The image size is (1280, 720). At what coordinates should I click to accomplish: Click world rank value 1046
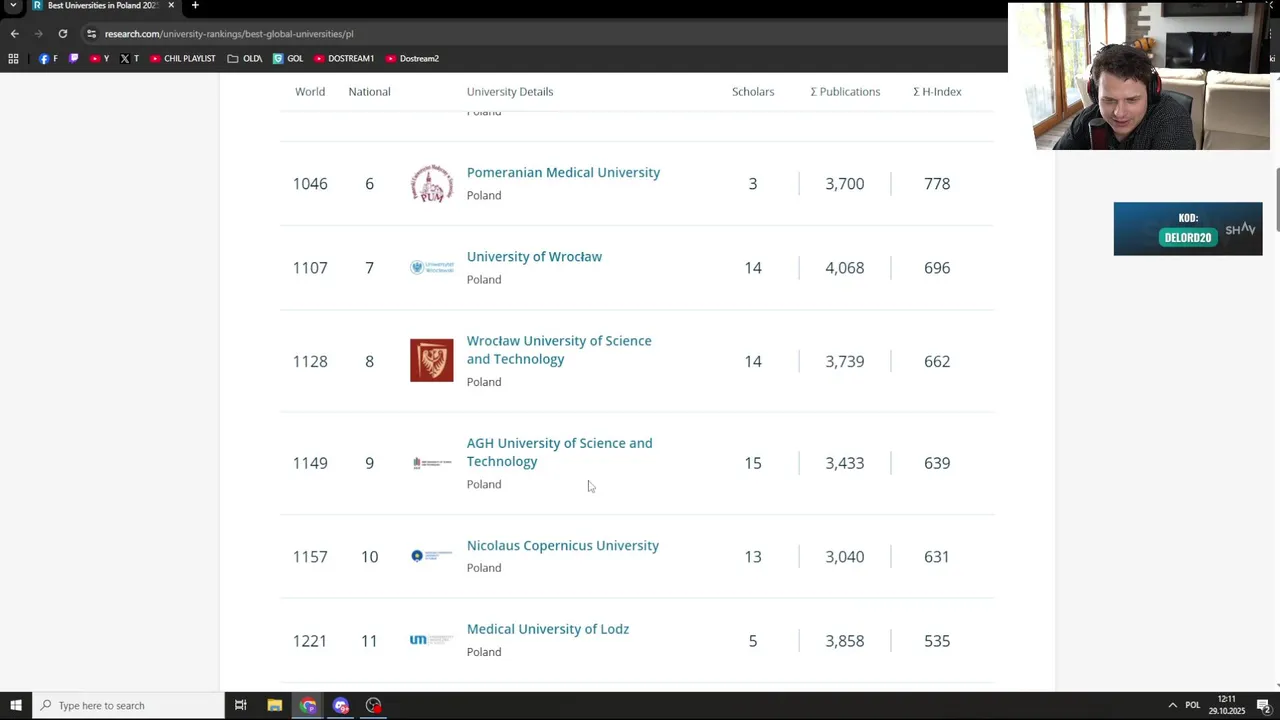click(x=310, y=184)
